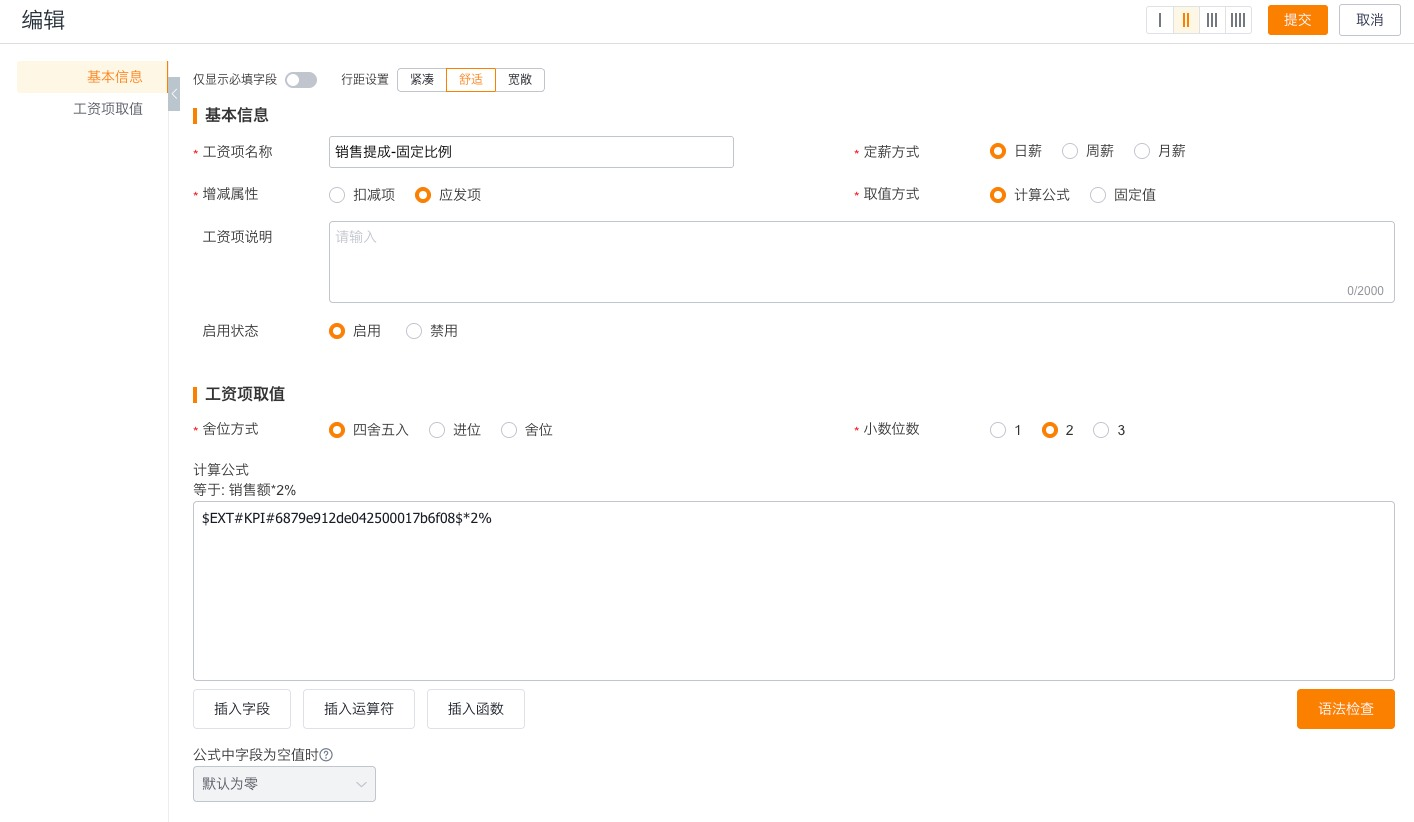Screen dimensions: 1414x822
Task: Select the four-column layout icon
Action: click(x=1238, y=20)
